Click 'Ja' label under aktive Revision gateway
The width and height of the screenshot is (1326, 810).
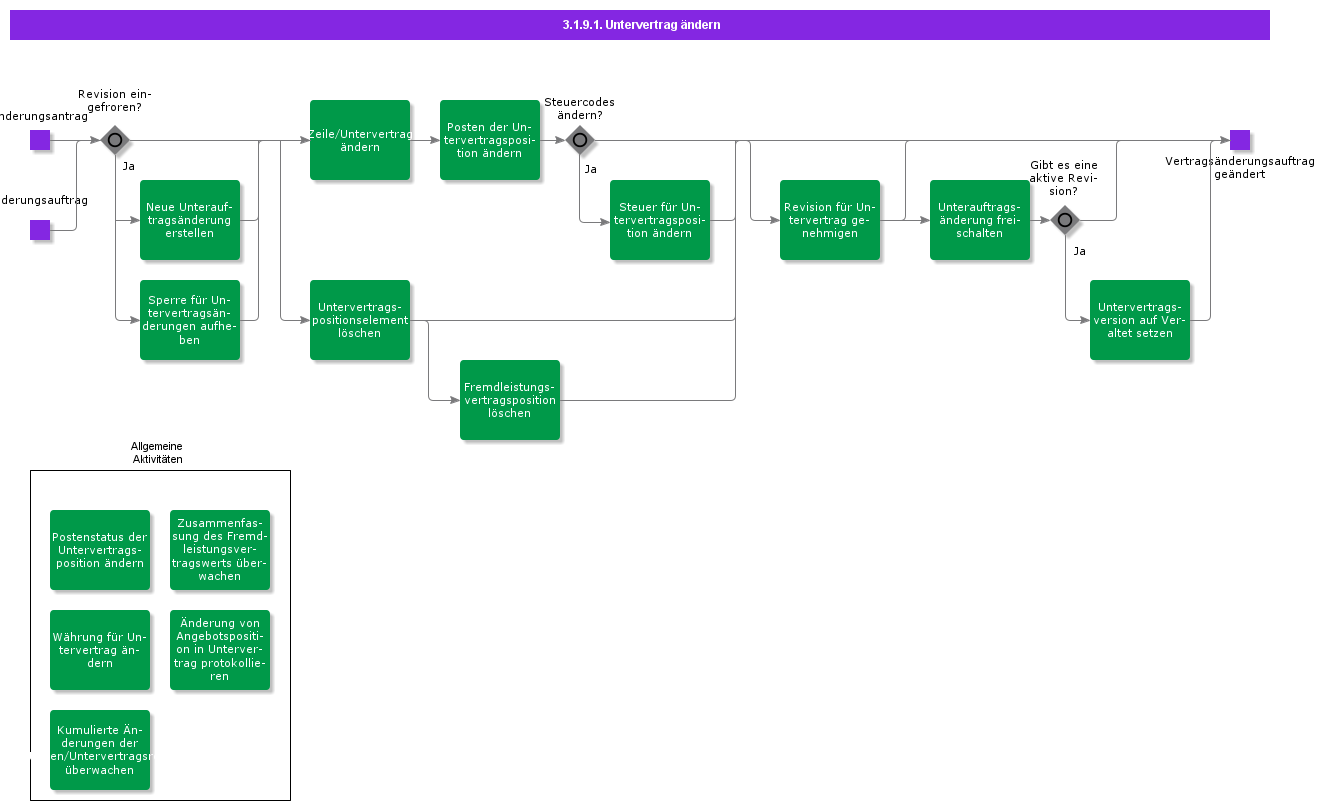click(1080, 251)
